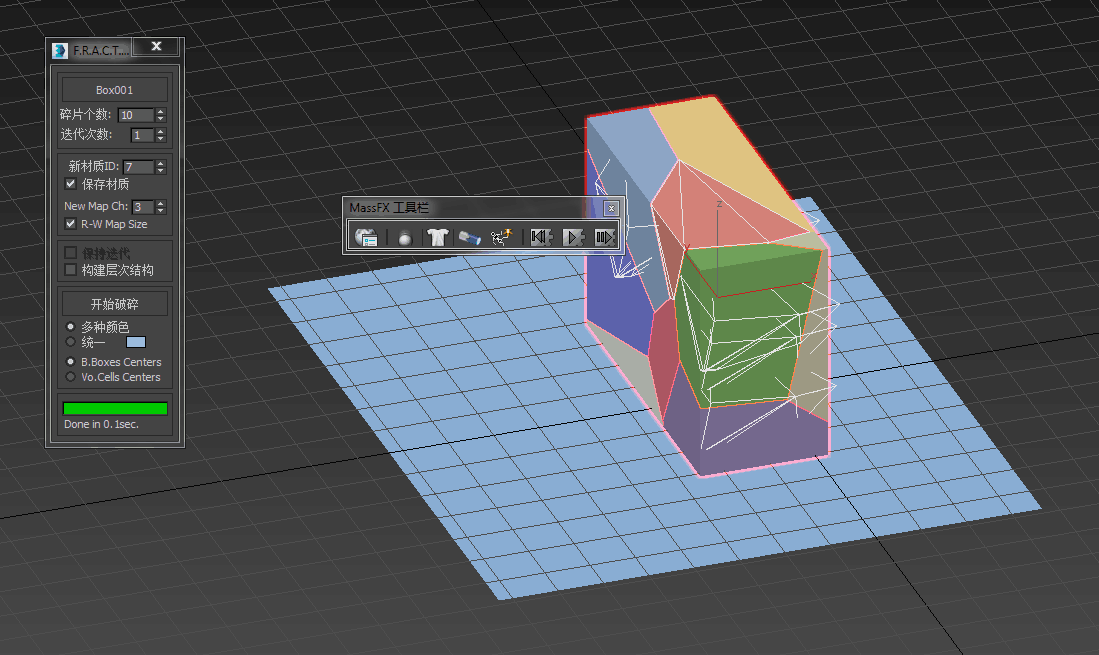Choose the Vo.Cells Centers option
This screenshot has height=655, width=1099.
point(70,377)
